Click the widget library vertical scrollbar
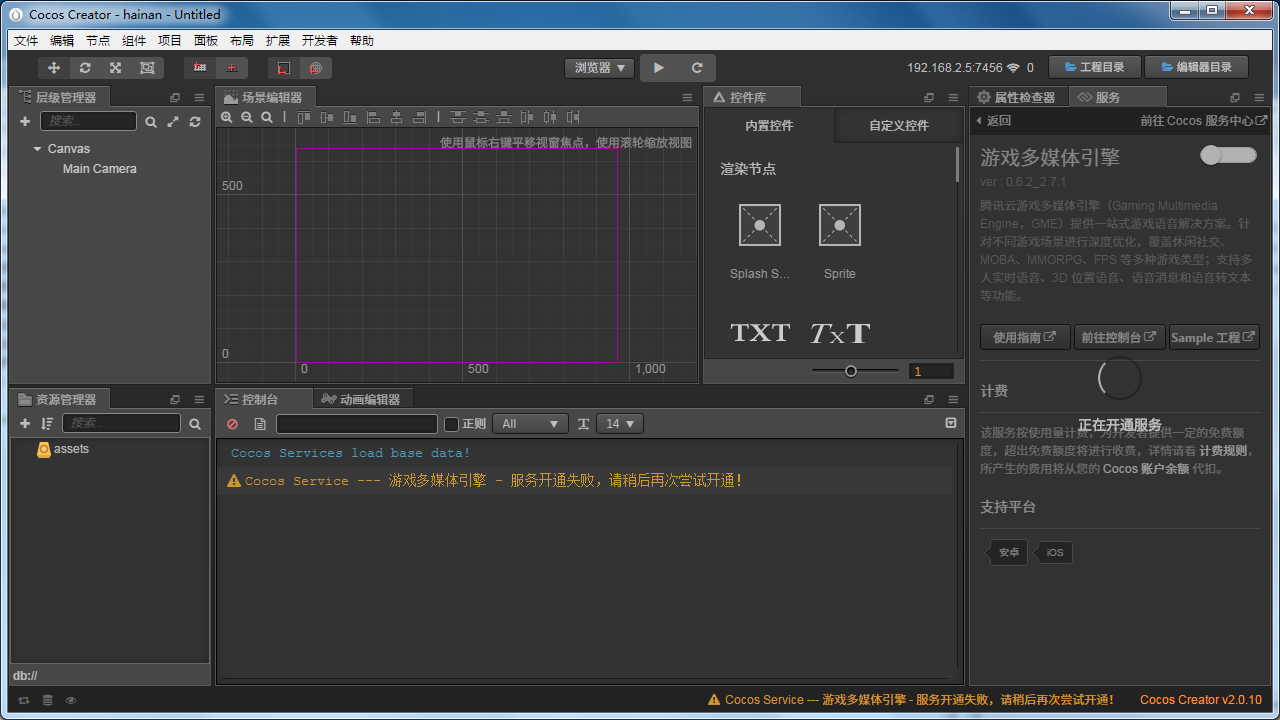 coord(958,166)
